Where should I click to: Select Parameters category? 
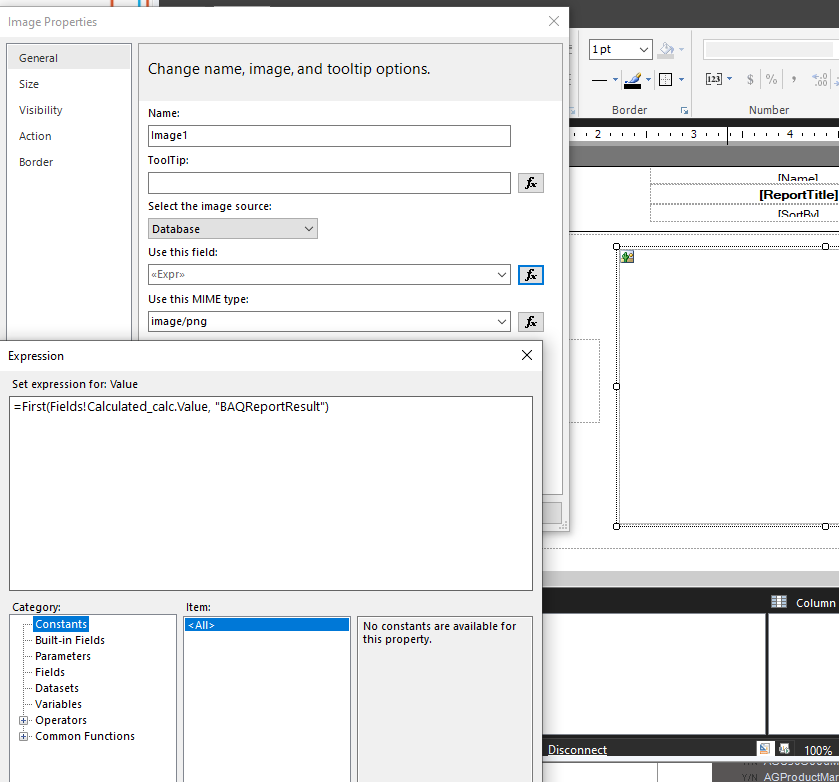63,656
